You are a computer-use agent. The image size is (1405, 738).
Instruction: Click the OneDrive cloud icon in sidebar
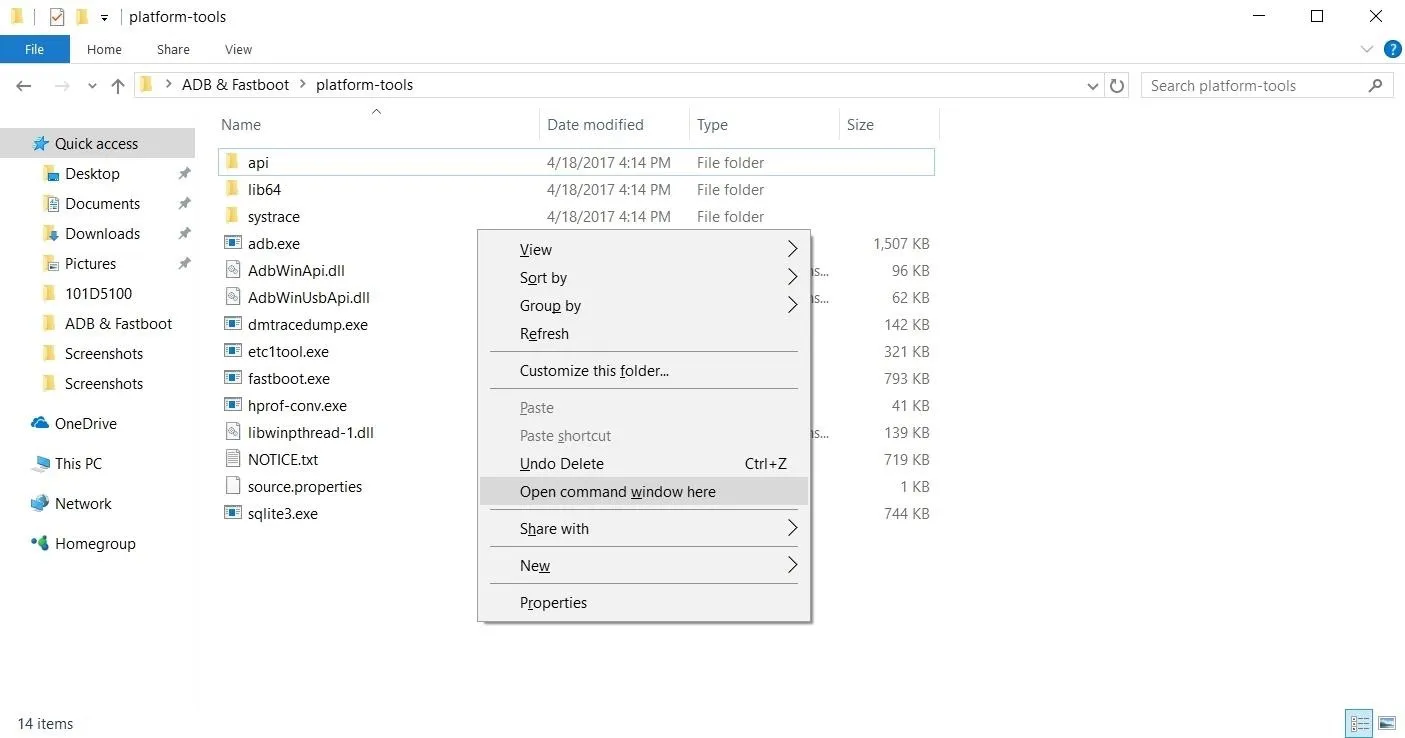tap(40, 424)
